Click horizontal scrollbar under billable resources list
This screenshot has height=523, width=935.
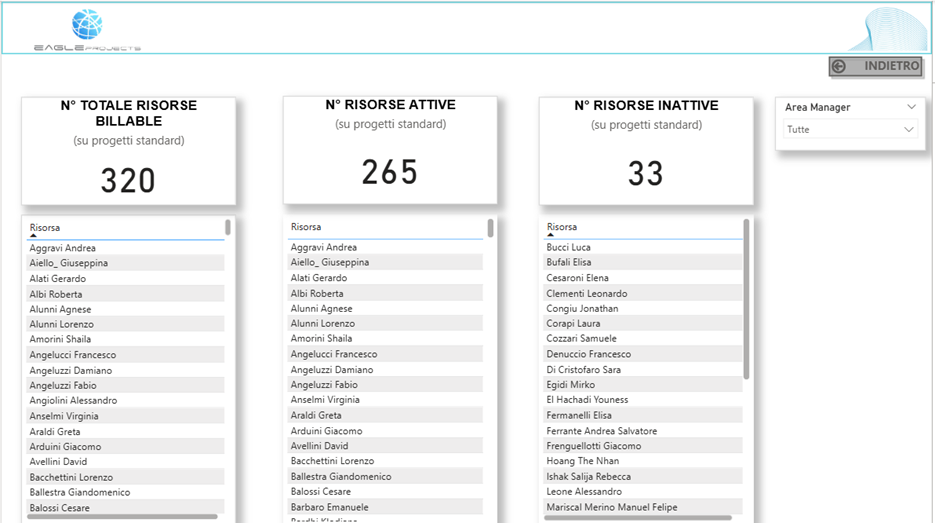point(120,516)
